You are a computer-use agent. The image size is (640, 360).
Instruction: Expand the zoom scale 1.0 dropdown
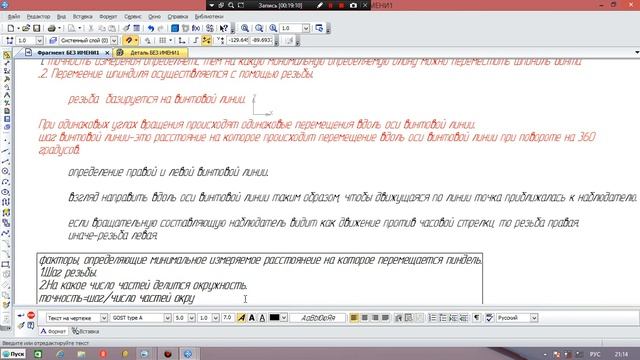(x=306, y=28)
